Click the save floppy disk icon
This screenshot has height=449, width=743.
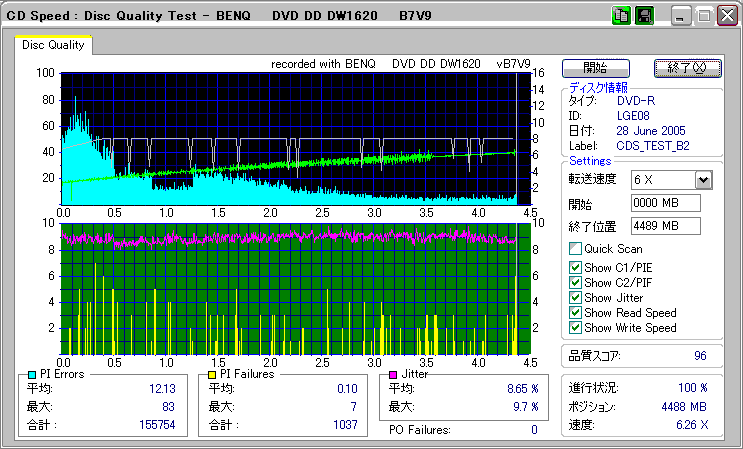[644, 16]
